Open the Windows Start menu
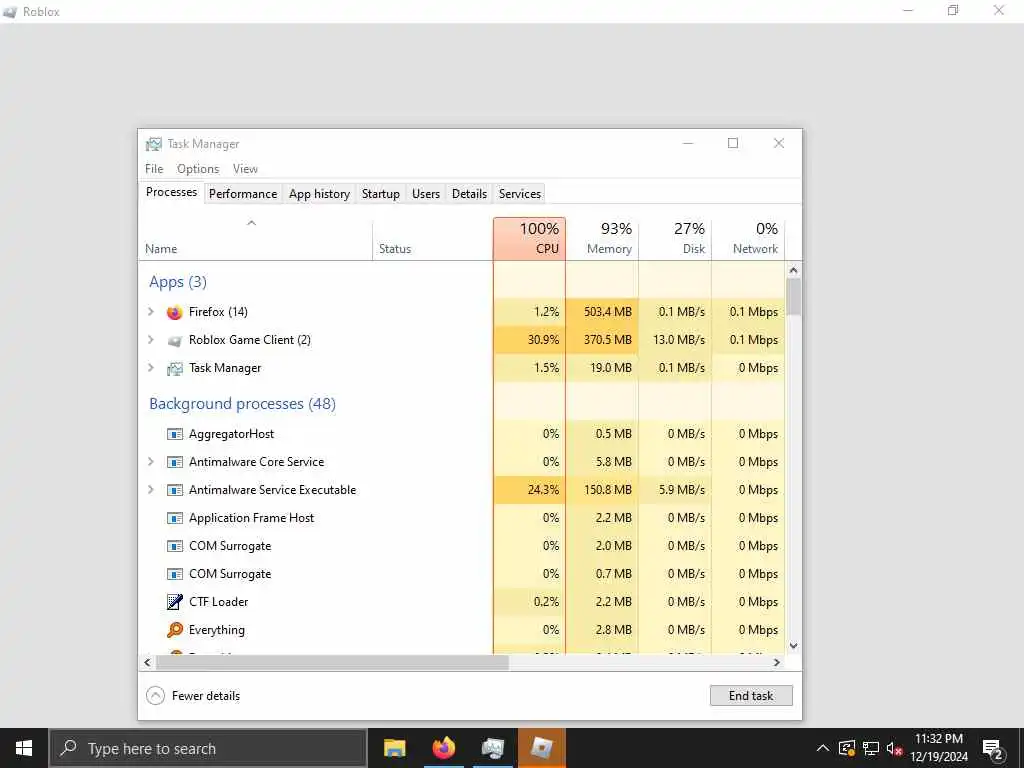The width and height of the screenshot is (1024, 768). pos(24,748)
